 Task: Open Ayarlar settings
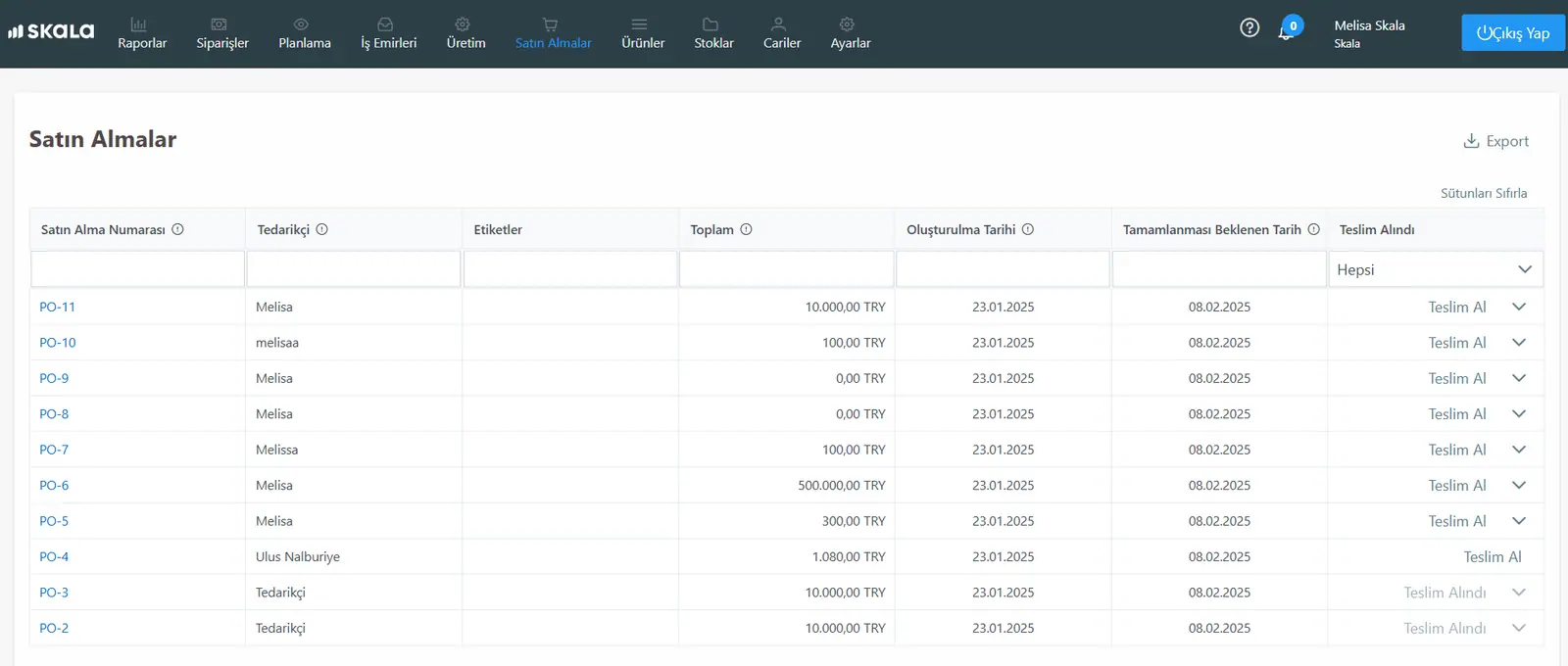pos(851,33)
